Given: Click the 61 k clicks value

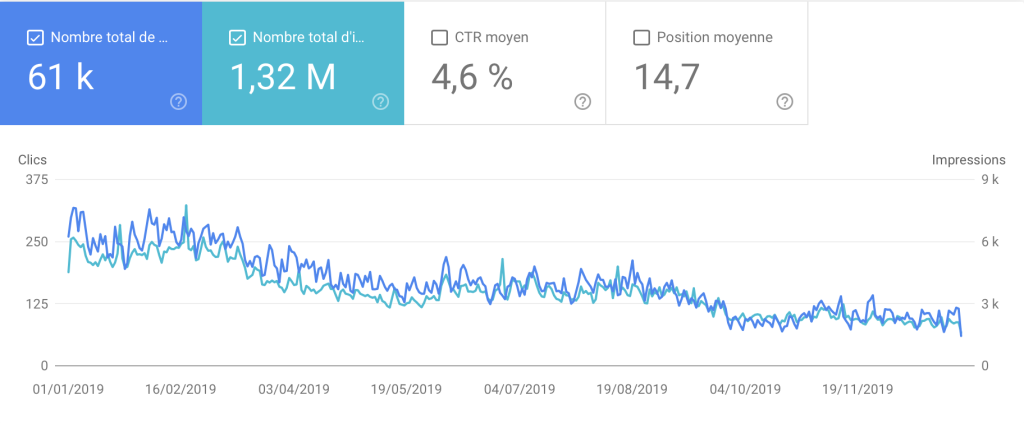Looking at the screenshot, I should (x=61, y=77).
